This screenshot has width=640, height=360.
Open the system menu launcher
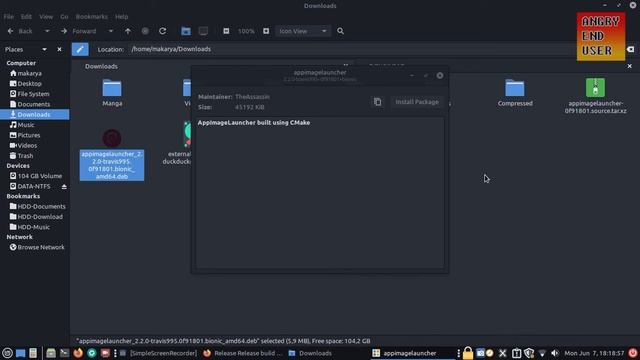[x=7, y=353]
